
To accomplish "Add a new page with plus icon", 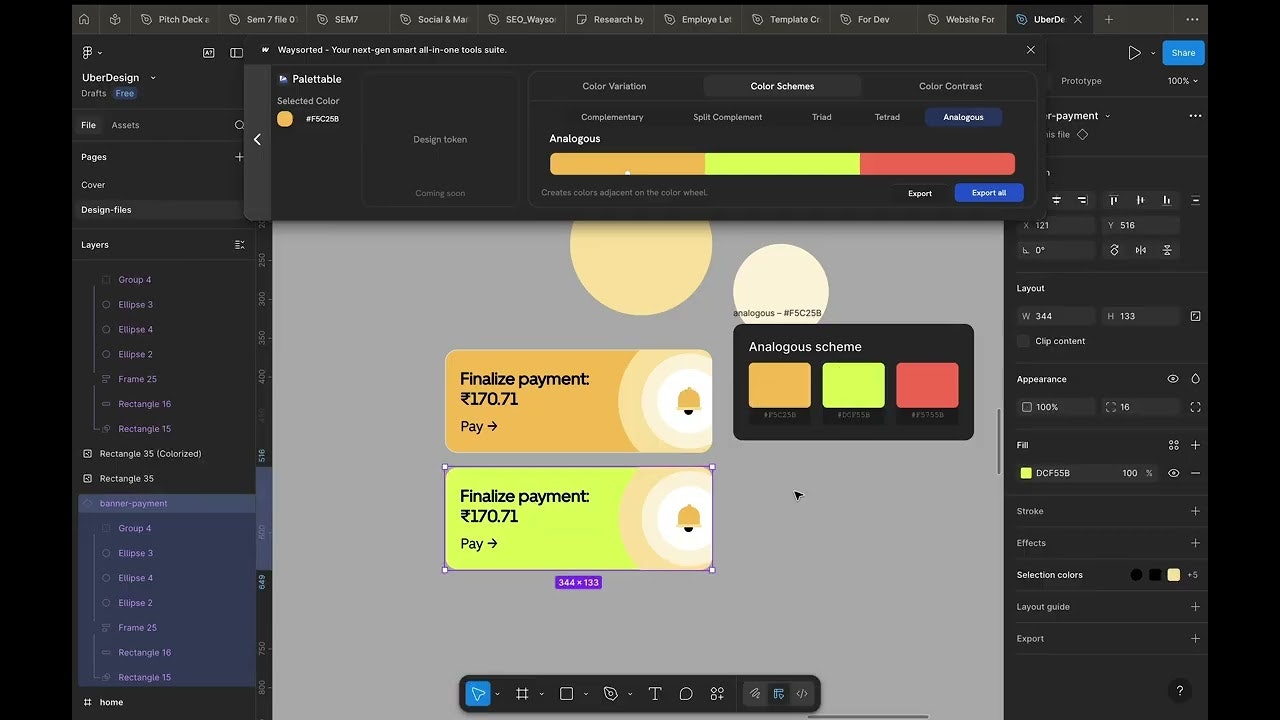I will 239,157.
